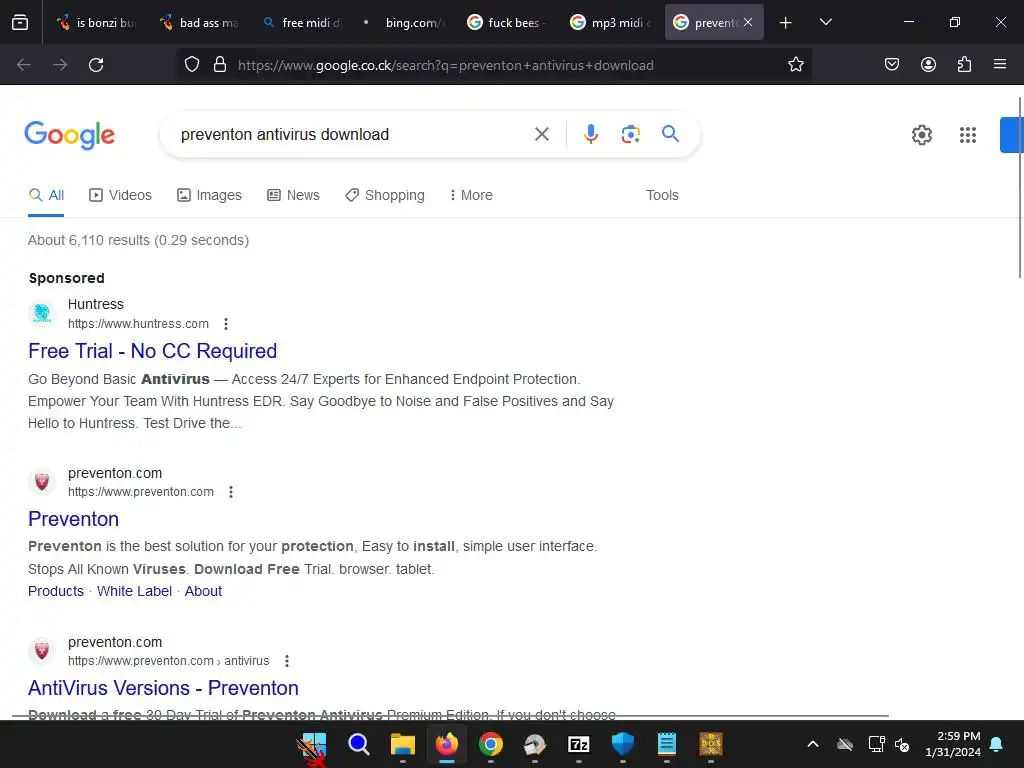Click the huntress.com URL text
Image resolution: width=1024 pixels, height=768 pixels.
[x=138, y=324]
